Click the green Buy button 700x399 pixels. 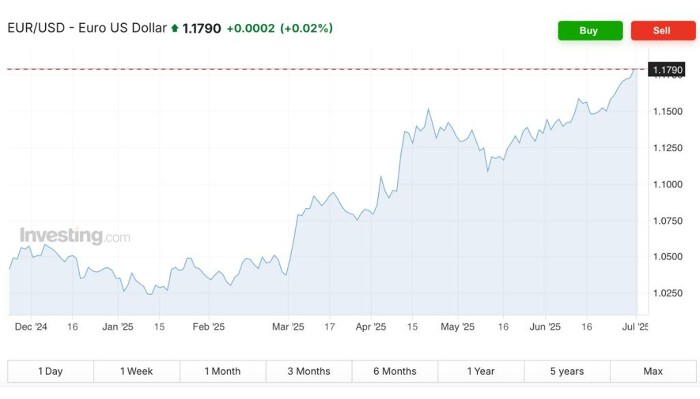[x=590, y=30]
